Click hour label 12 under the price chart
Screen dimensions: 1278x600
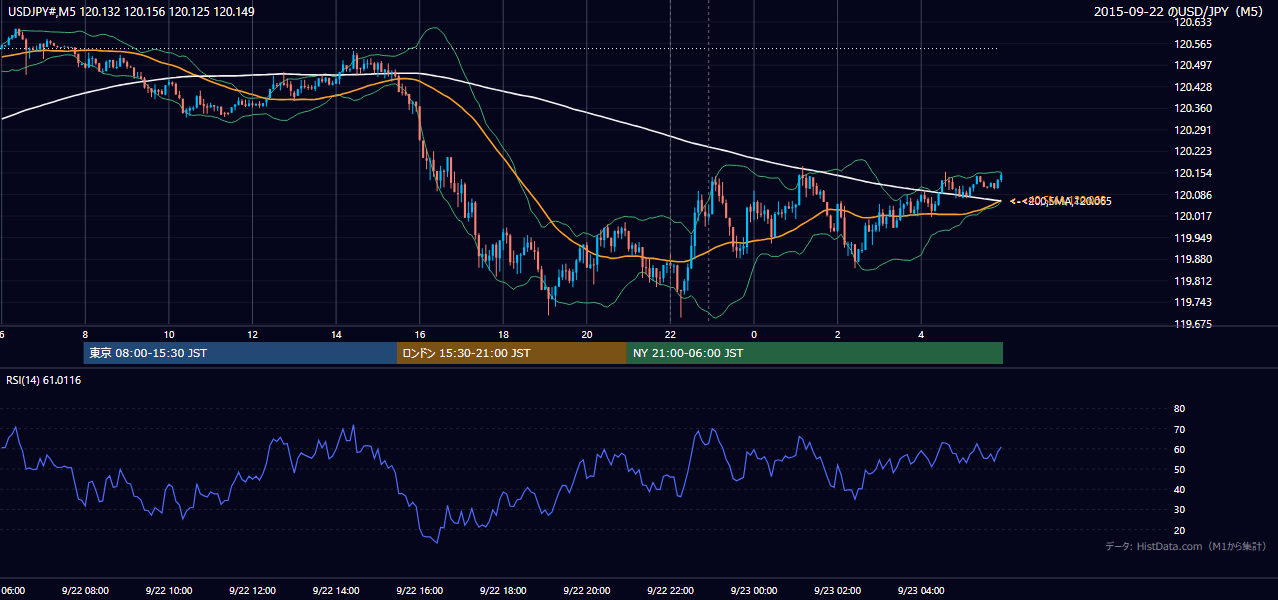coord(253,334)
